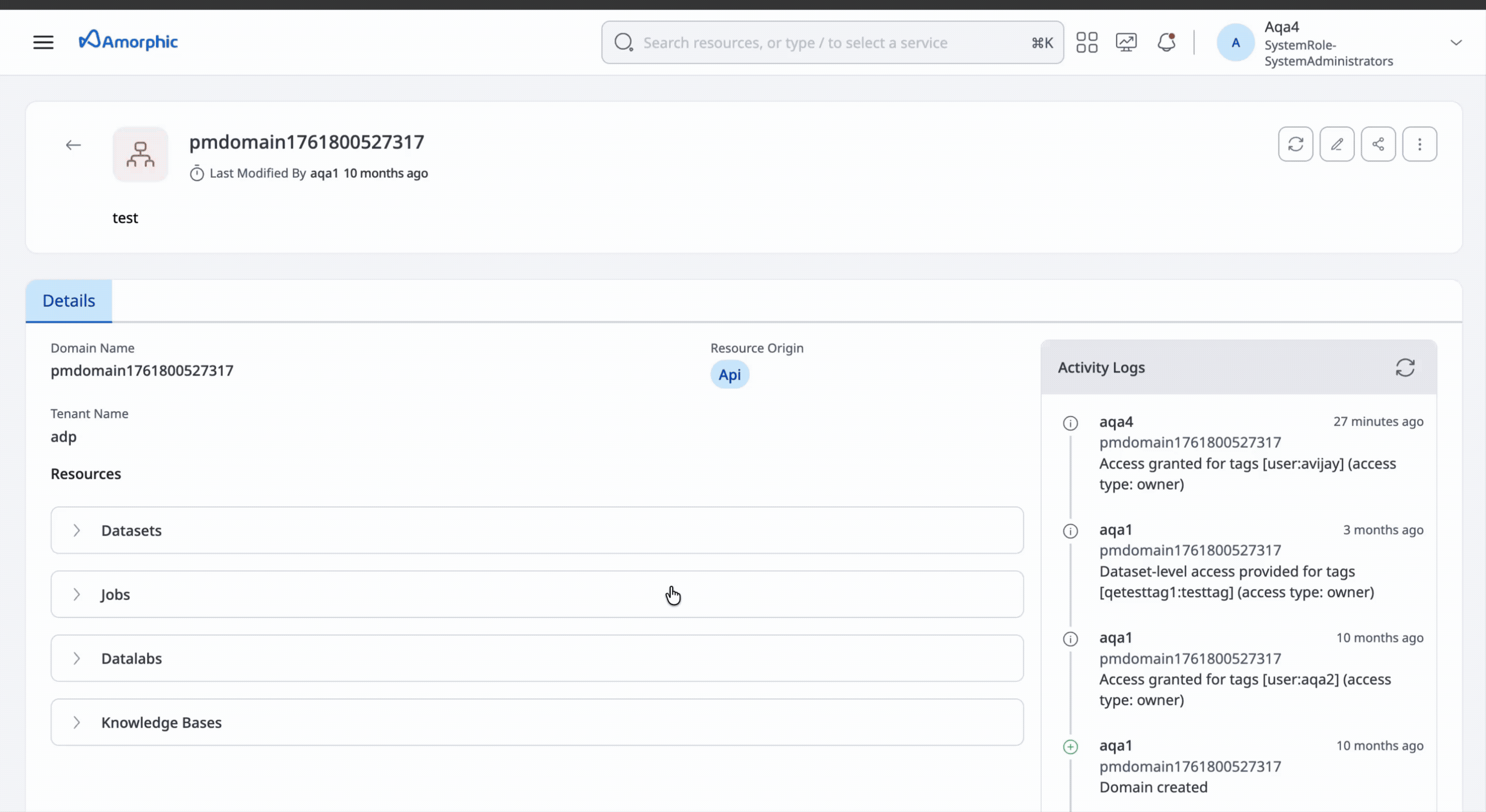This screenshot has height=812, width=1486.
Task: Click the Domain Name value
Action: click(142, 370)
